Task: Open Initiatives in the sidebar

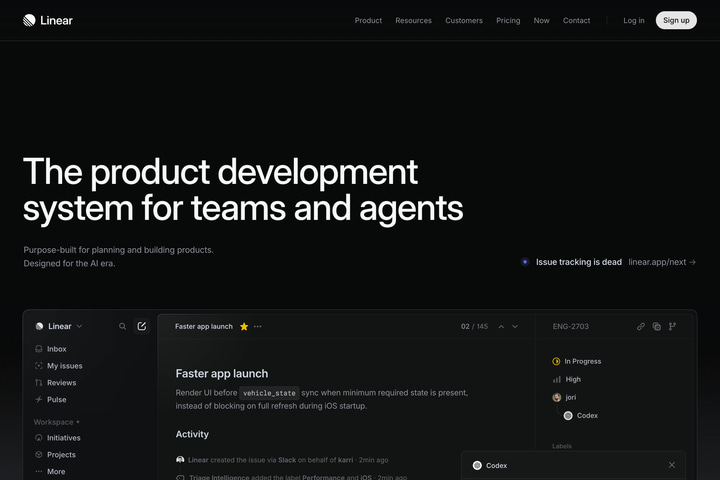Action: tap(58, 438)
